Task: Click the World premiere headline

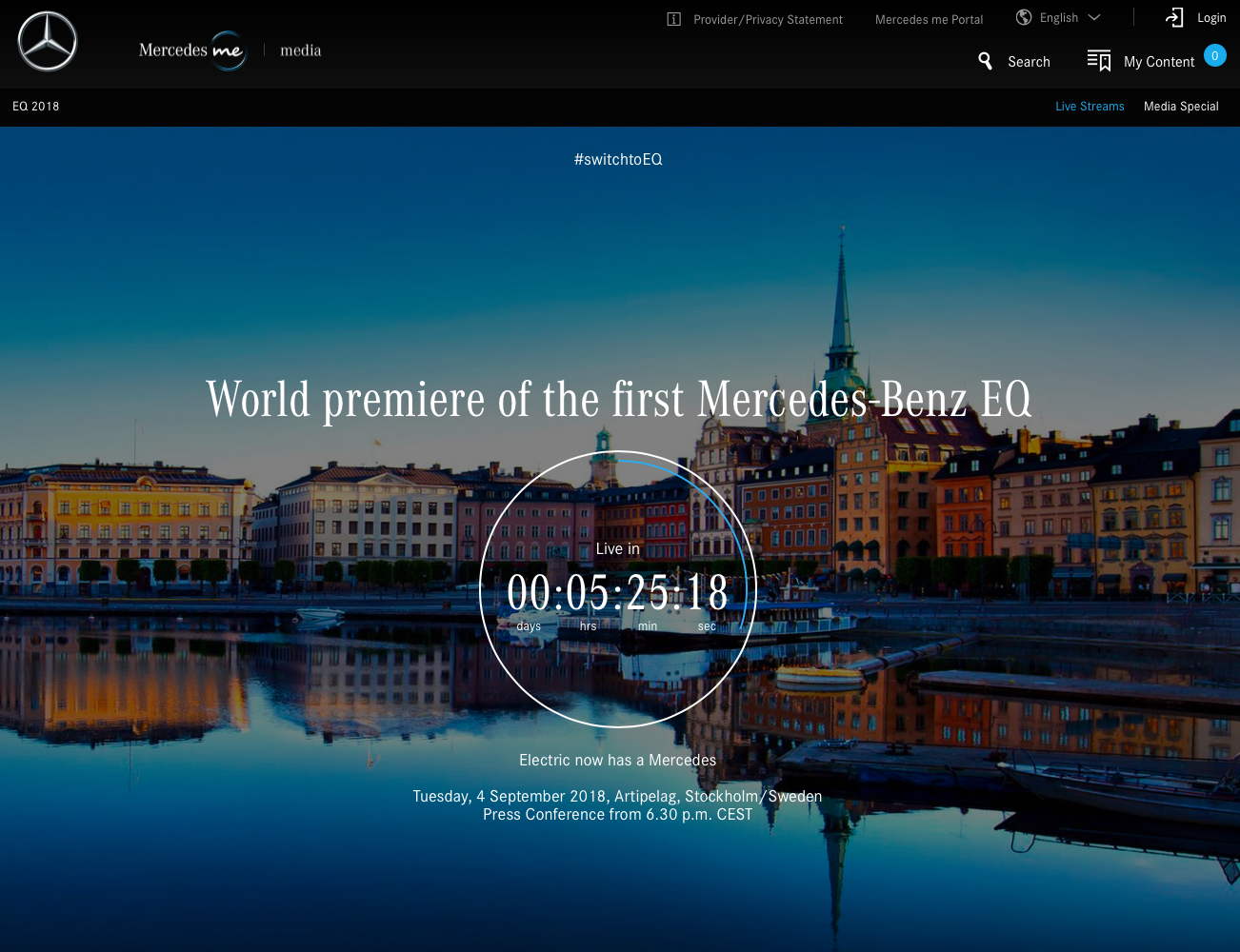Action: (619, 399)
